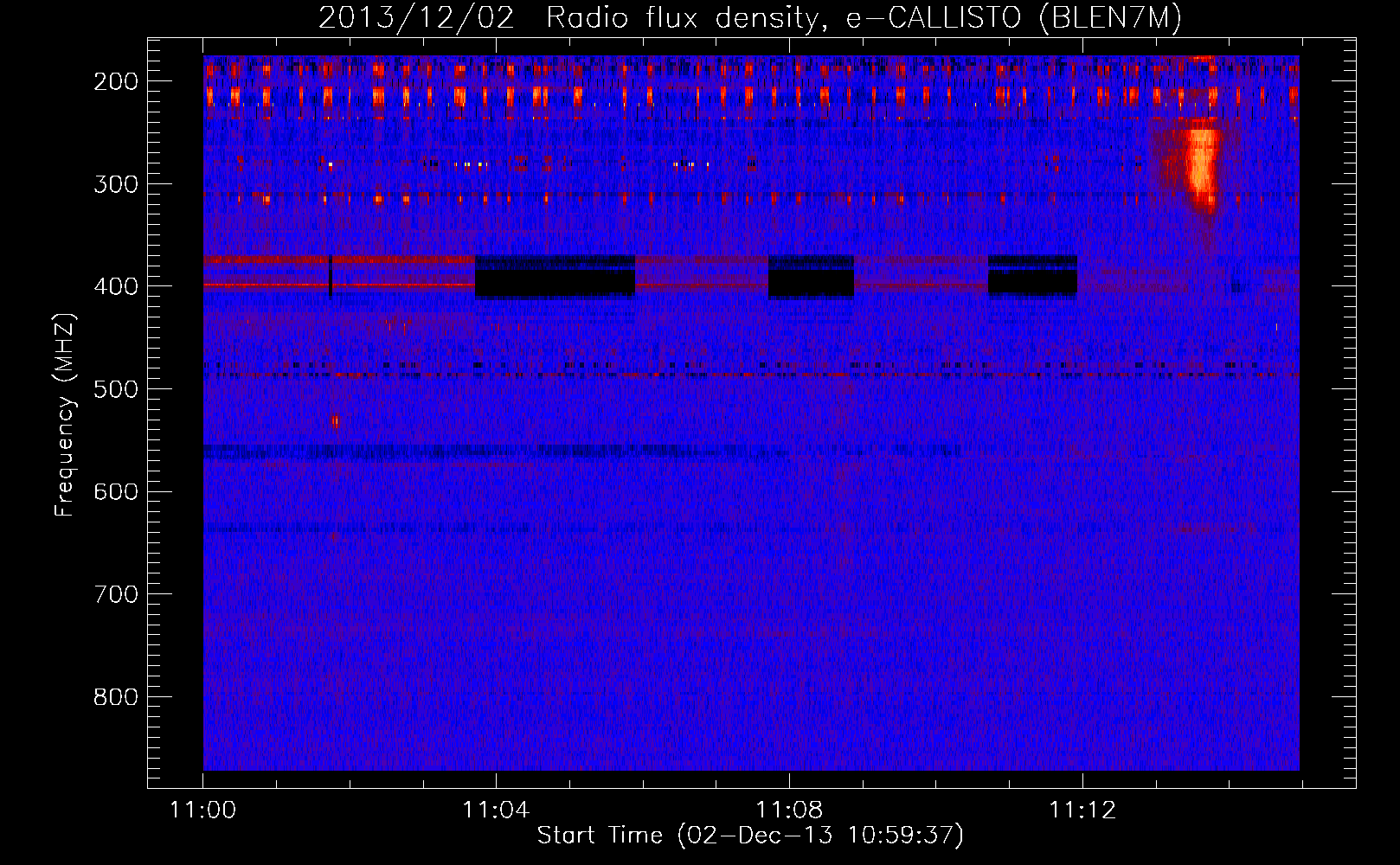Click the 11:08 time tick label
The height and width of the screenshot is (865, 1400).
[789, 810]
